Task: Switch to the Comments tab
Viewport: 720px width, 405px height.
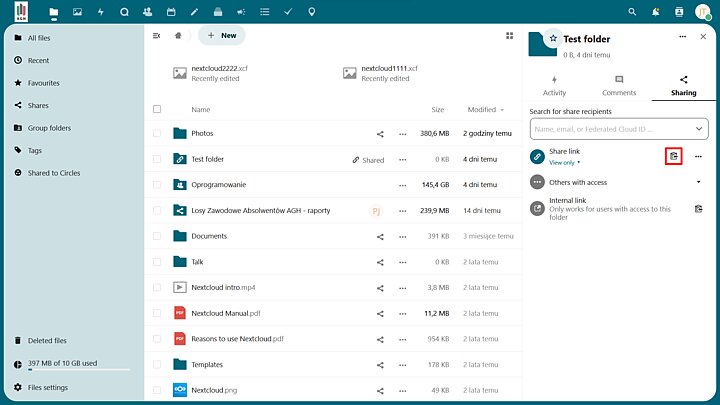Action: pos(619,85)
